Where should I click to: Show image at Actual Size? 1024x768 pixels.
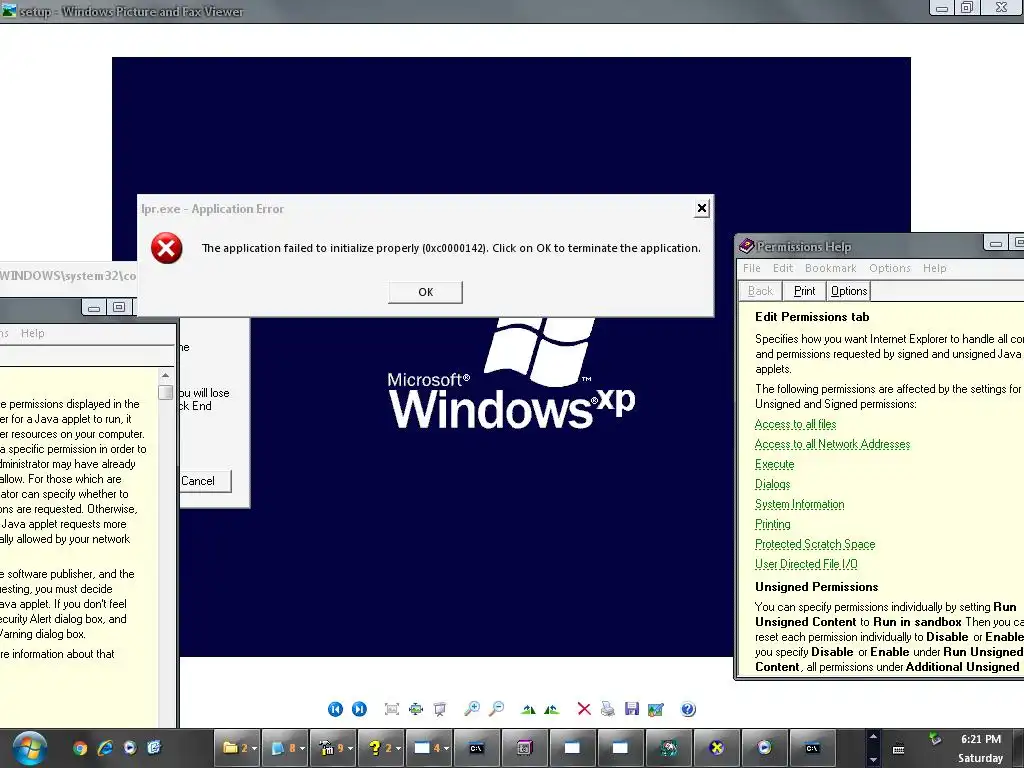[x=416, y=709]
